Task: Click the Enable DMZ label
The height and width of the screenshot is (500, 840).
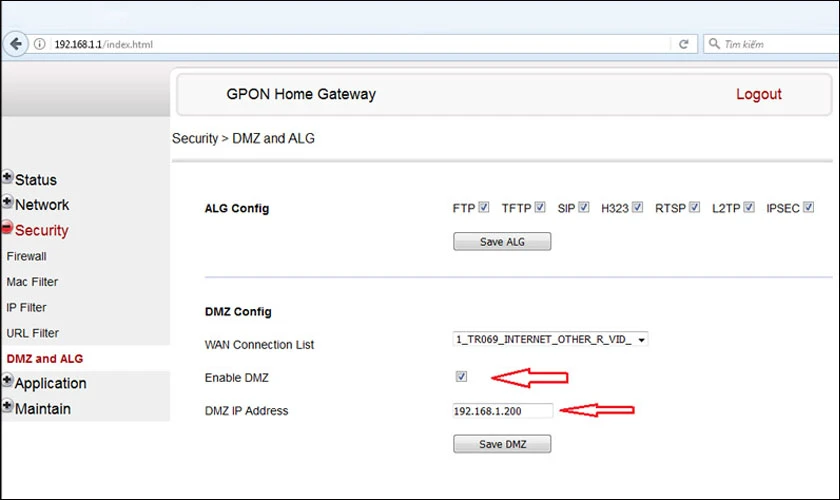Action: coord(237,378)
